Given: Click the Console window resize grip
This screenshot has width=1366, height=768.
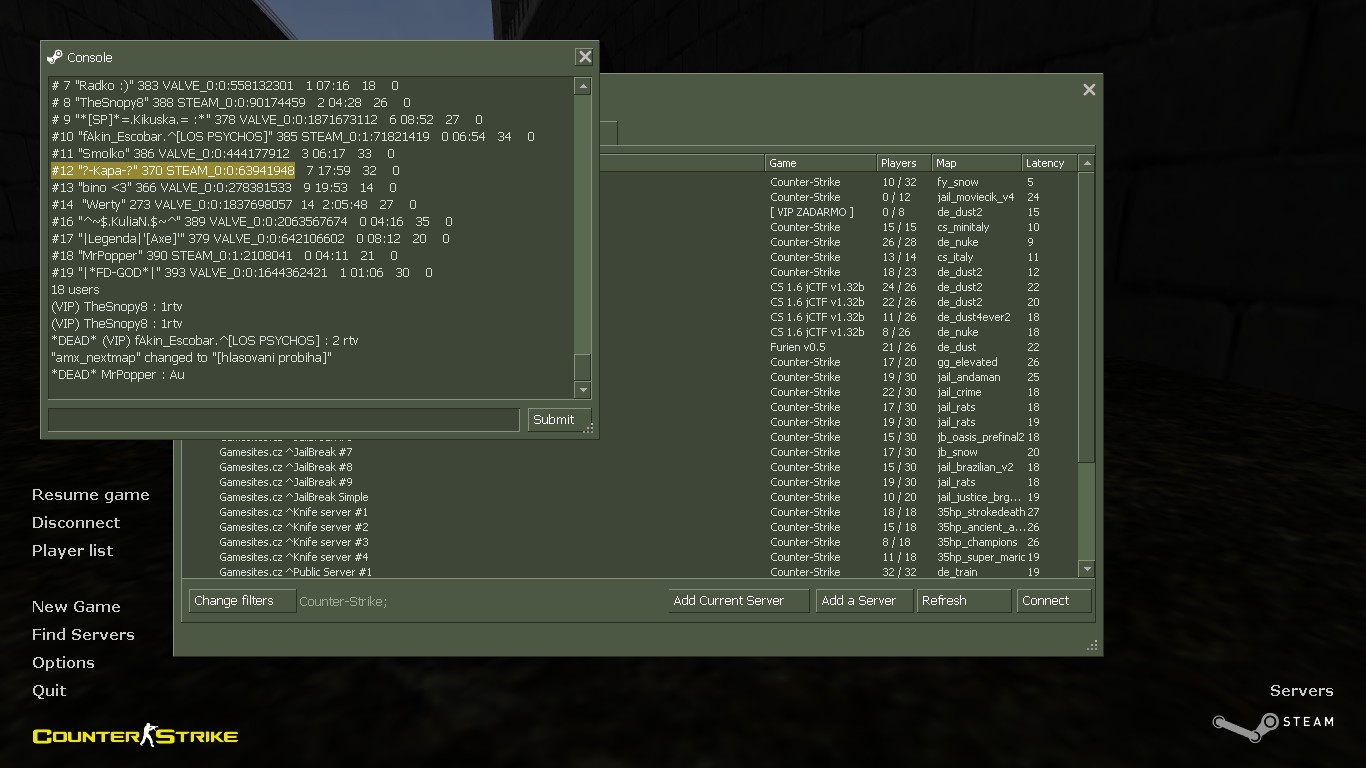Looking at the screenshot, I should coord(589,428).
